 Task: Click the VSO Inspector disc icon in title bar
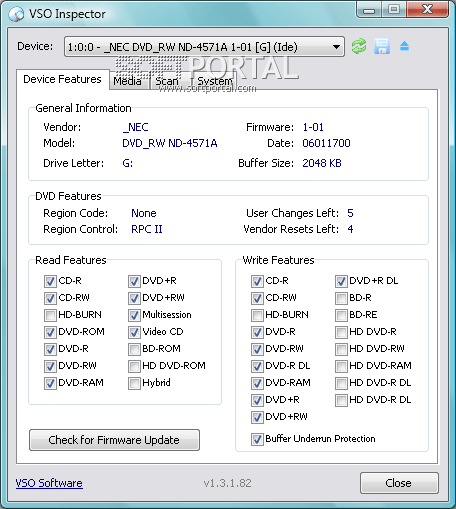[x=16, y=14]
